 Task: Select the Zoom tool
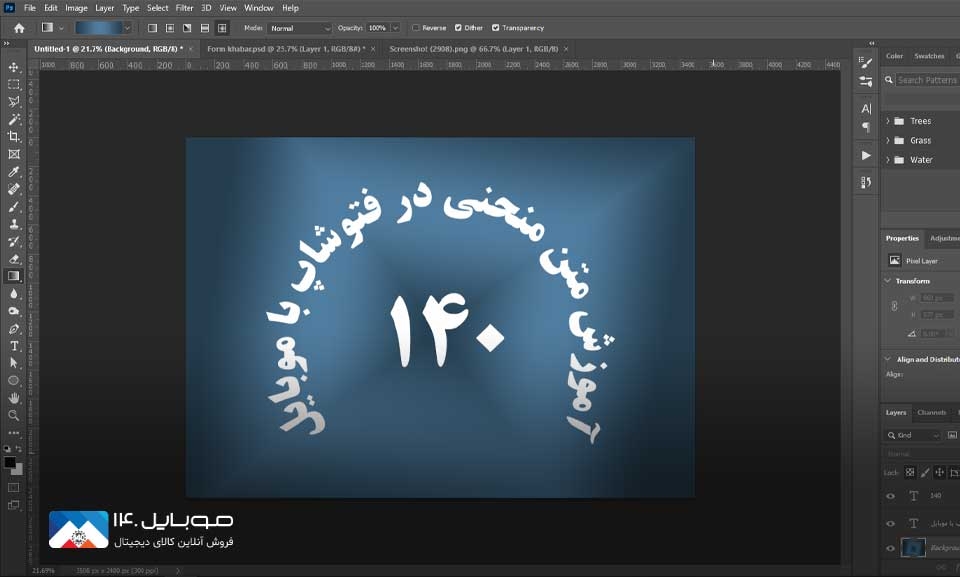(13, 415)
